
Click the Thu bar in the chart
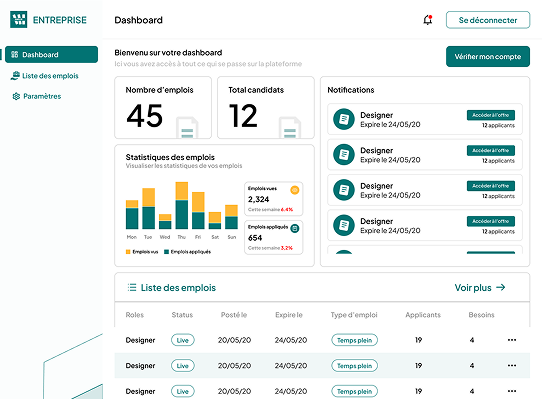click(182, 205)
